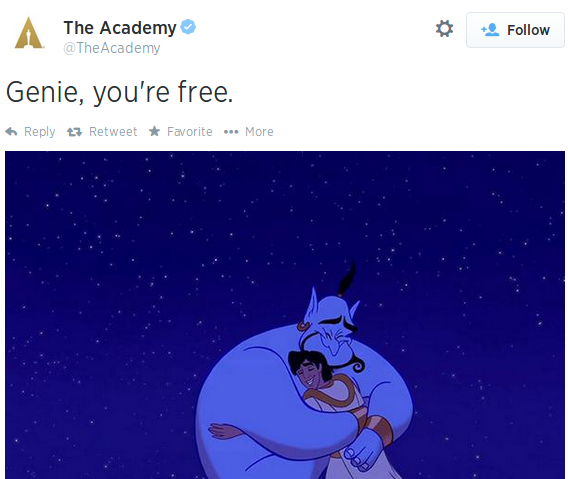Click the add-person icon in Follow button
Image resolution: width=568 pixels, height=479 pixels.
coord(490,30)
